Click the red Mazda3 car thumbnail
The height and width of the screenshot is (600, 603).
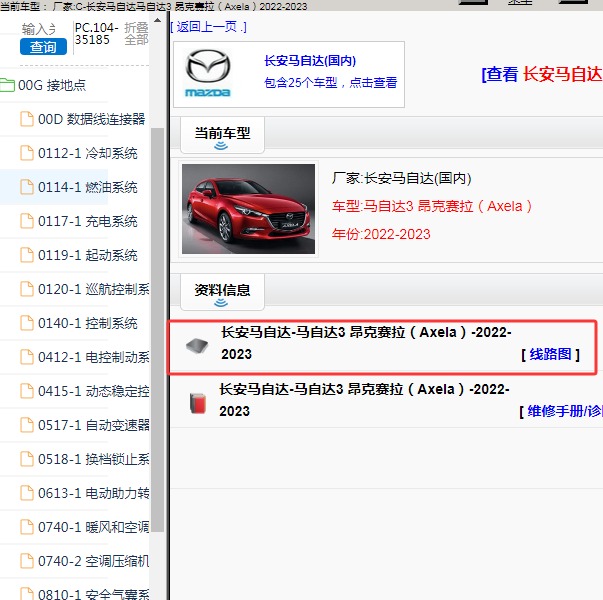(248, 209)
